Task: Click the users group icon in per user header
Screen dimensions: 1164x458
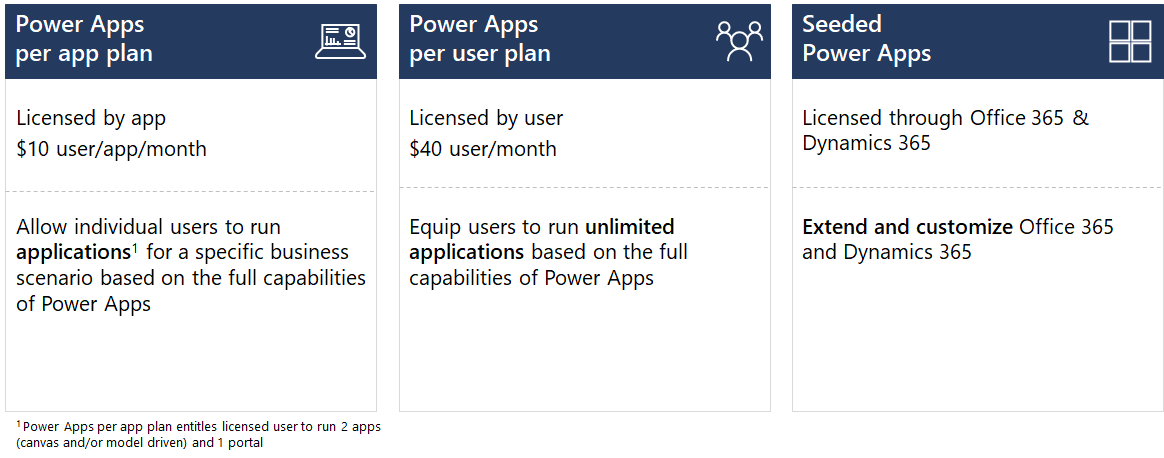Action: [738, 41]
